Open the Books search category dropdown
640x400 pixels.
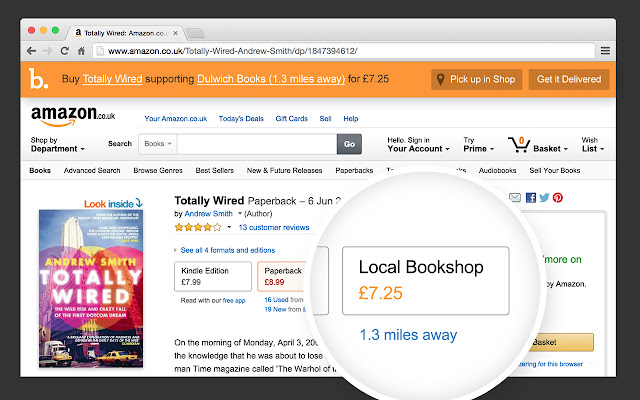158,144
